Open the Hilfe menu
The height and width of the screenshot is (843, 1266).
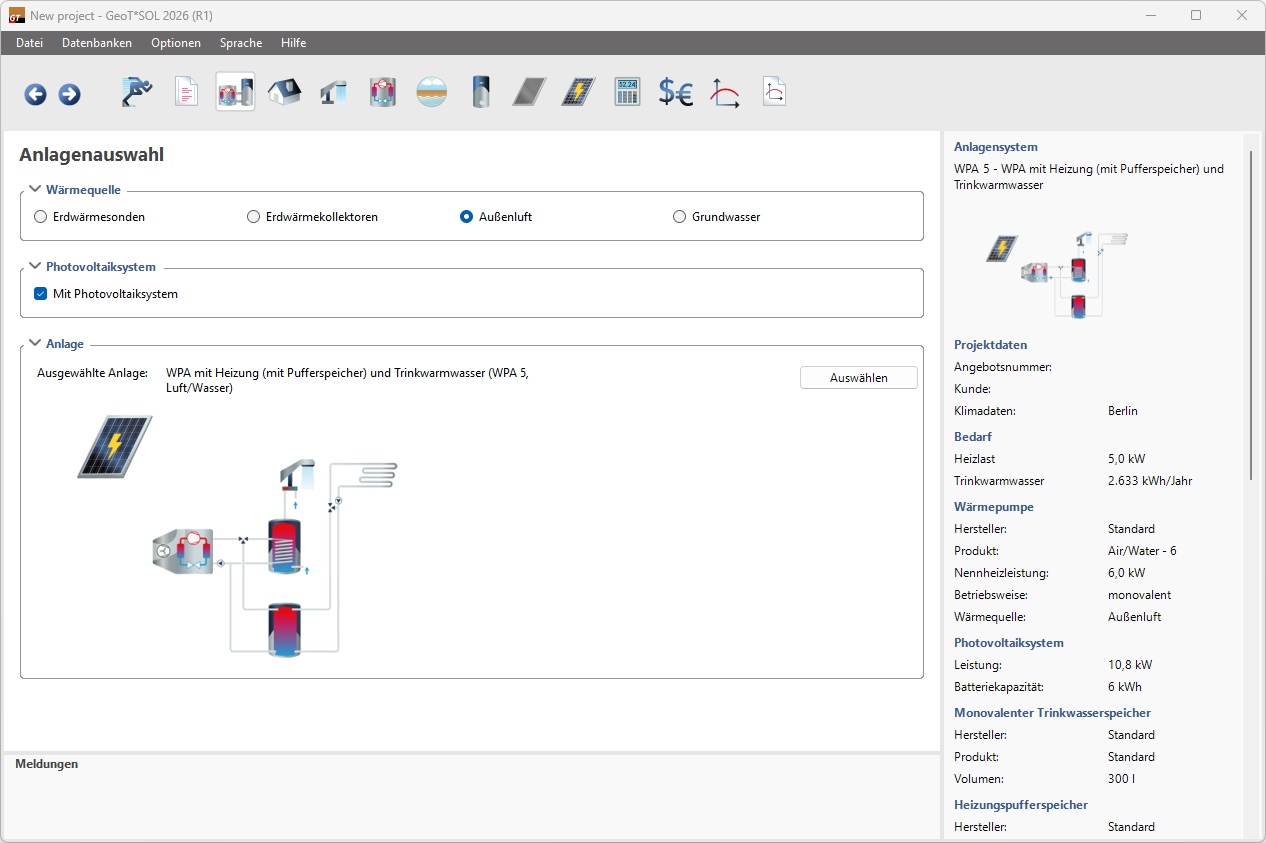[x=294, y=43]
